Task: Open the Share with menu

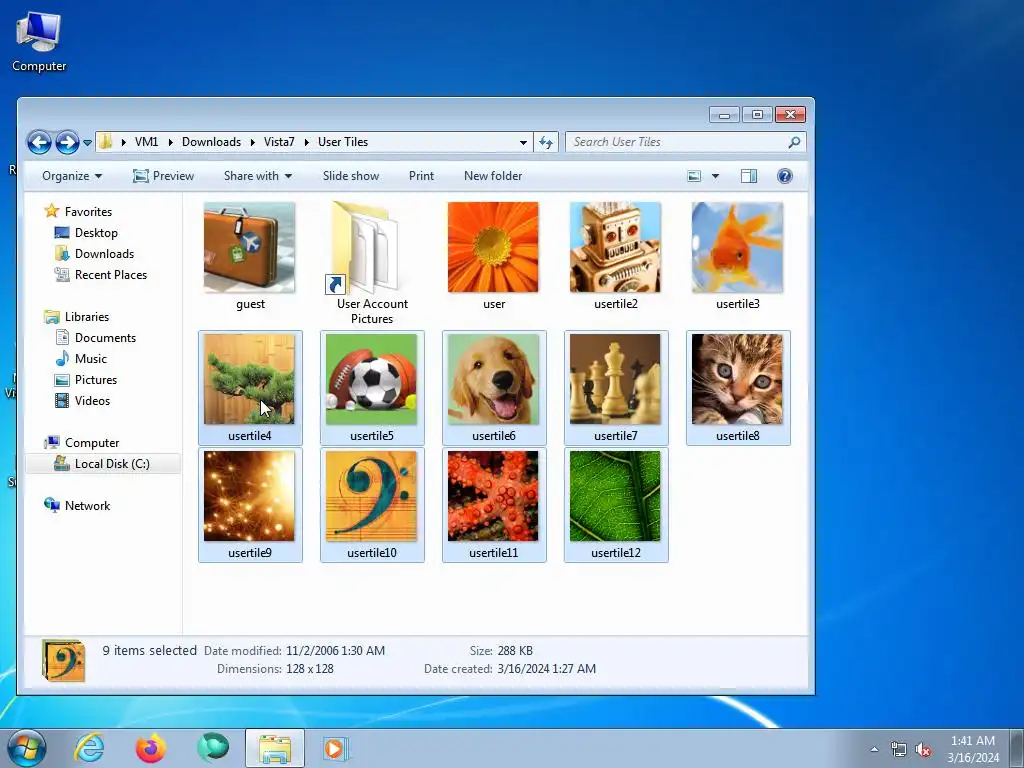Action: pyautogui.click(x=257, y=176)
